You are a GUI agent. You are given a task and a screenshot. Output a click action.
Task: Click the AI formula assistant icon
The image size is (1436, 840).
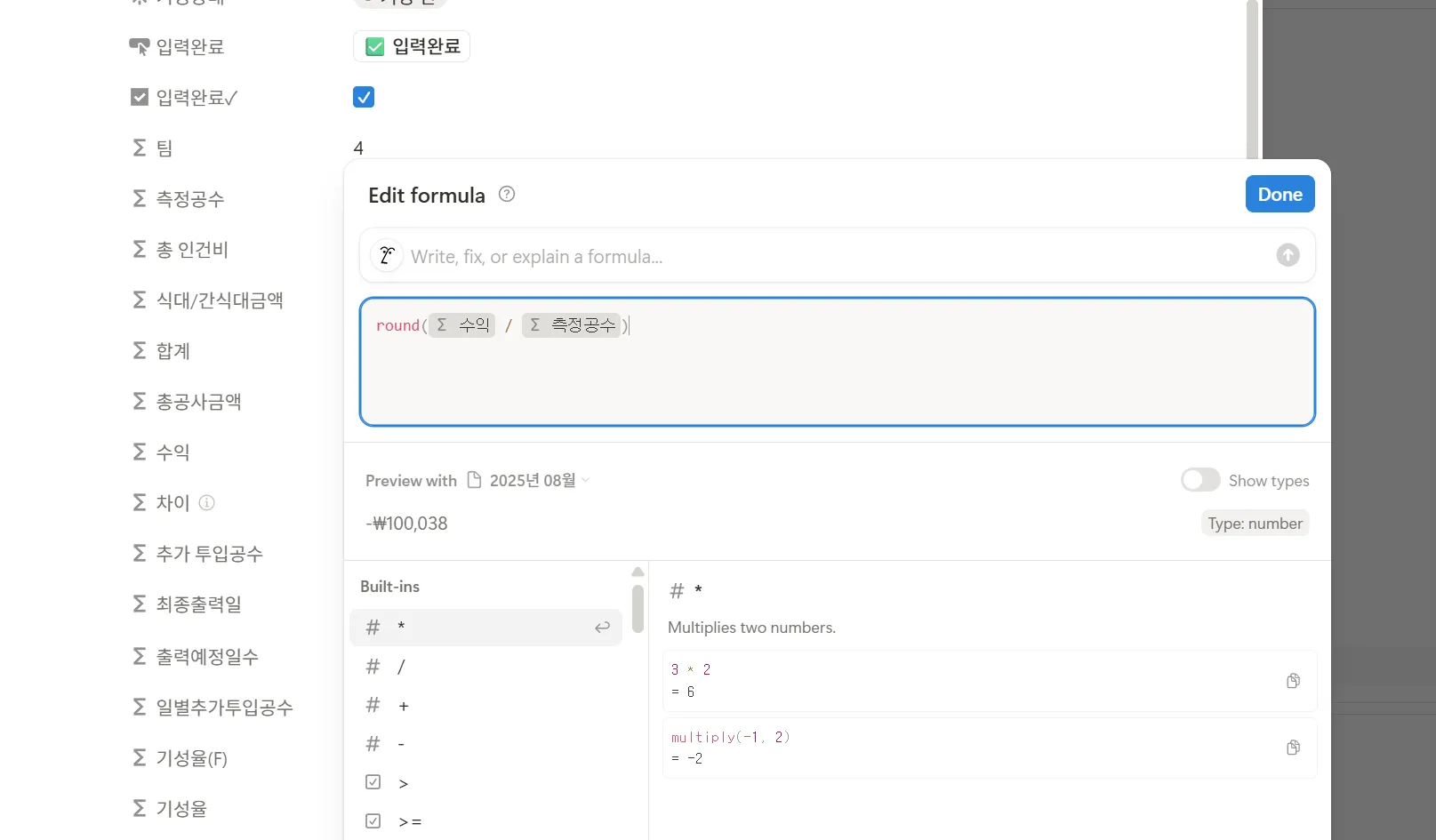click(387, 256)
